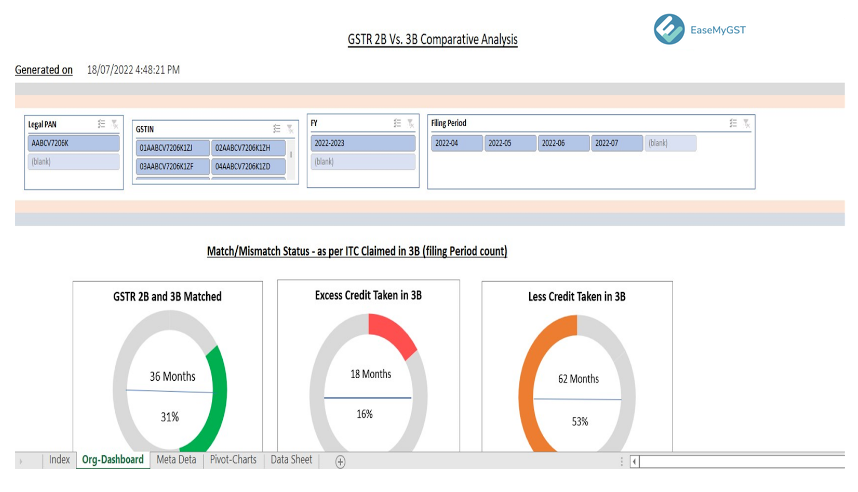Image resolution: width=858 pixels, height=492 pixels.
Task: Select the 2022-2023 financial year
Action: click(363, 143)
